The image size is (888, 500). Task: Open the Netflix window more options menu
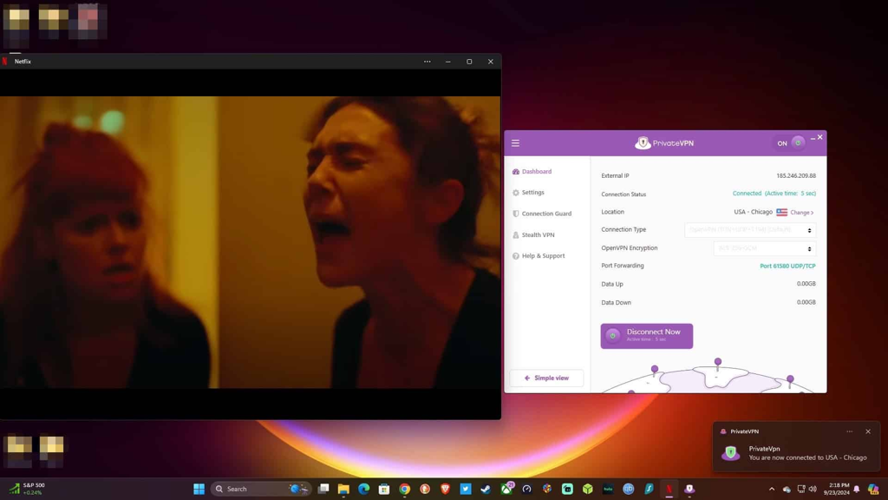coord(427,61)
